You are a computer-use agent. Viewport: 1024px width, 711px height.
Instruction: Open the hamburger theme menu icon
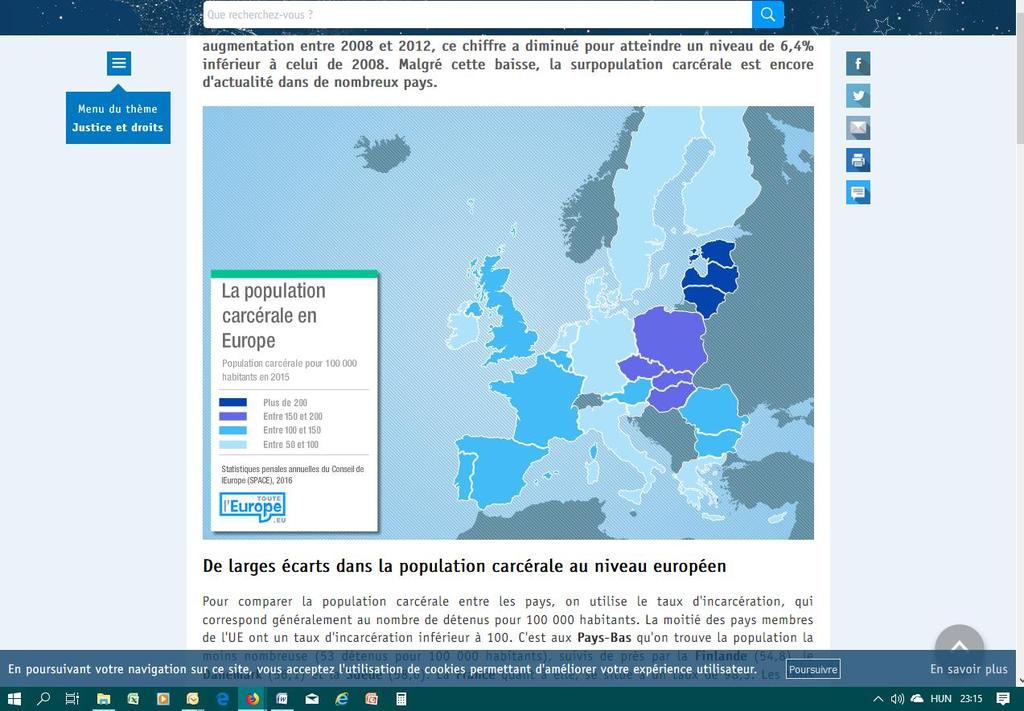pos(119,63)
